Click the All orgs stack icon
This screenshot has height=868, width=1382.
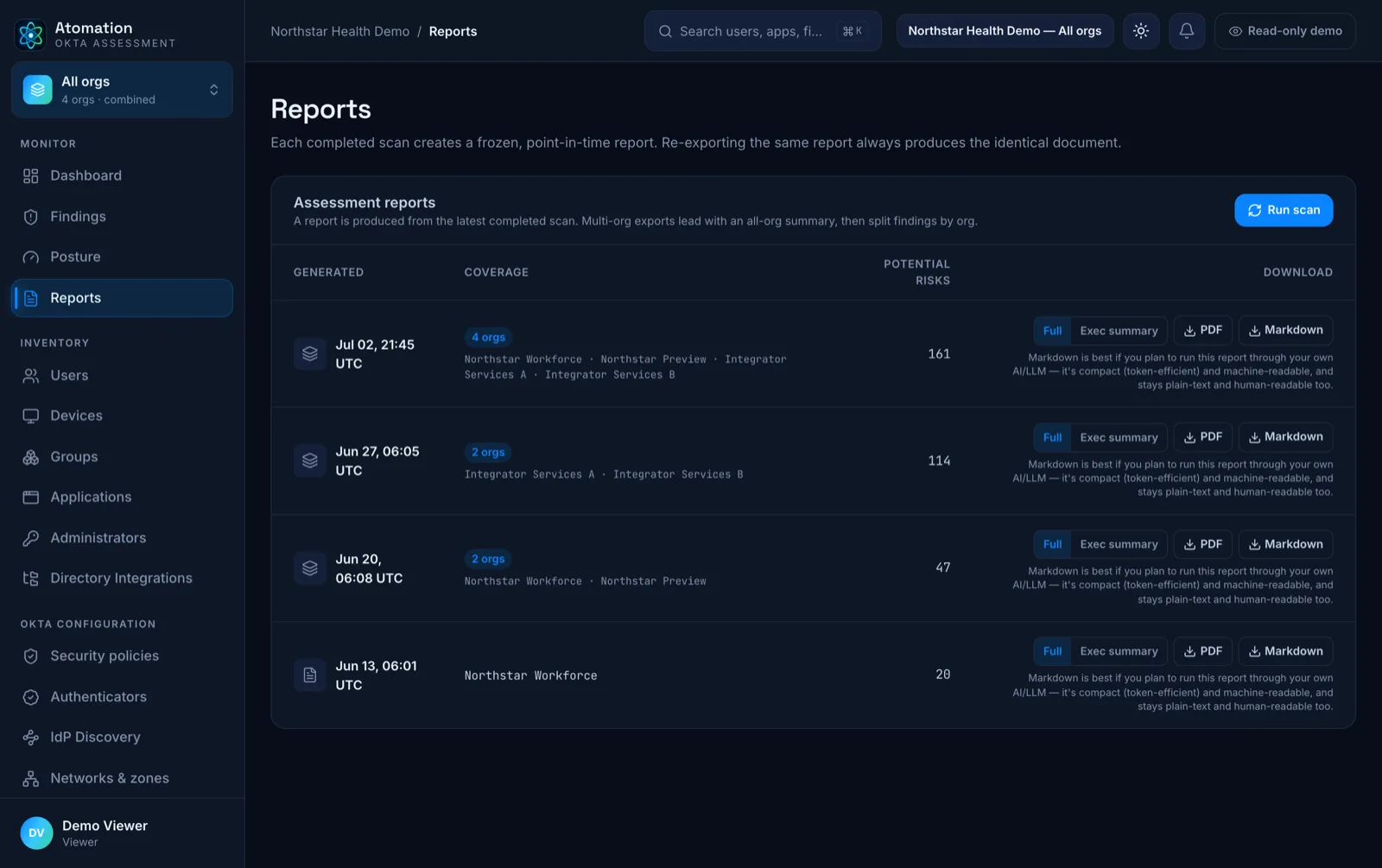37,90
